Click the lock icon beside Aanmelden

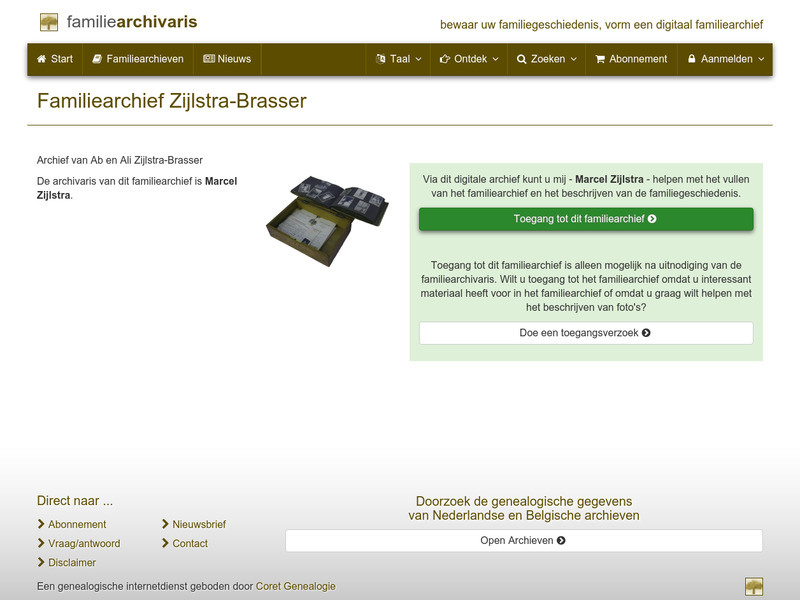click(x=692, y=59)
